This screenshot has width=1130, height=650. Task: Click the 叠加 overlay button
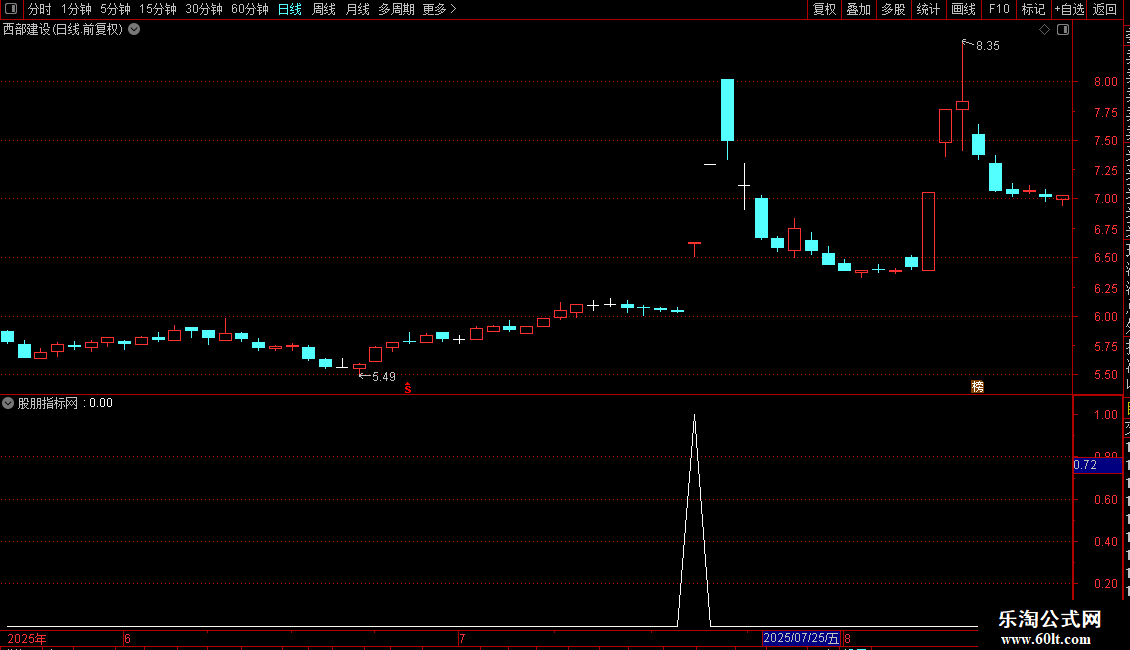coord(858,9)
